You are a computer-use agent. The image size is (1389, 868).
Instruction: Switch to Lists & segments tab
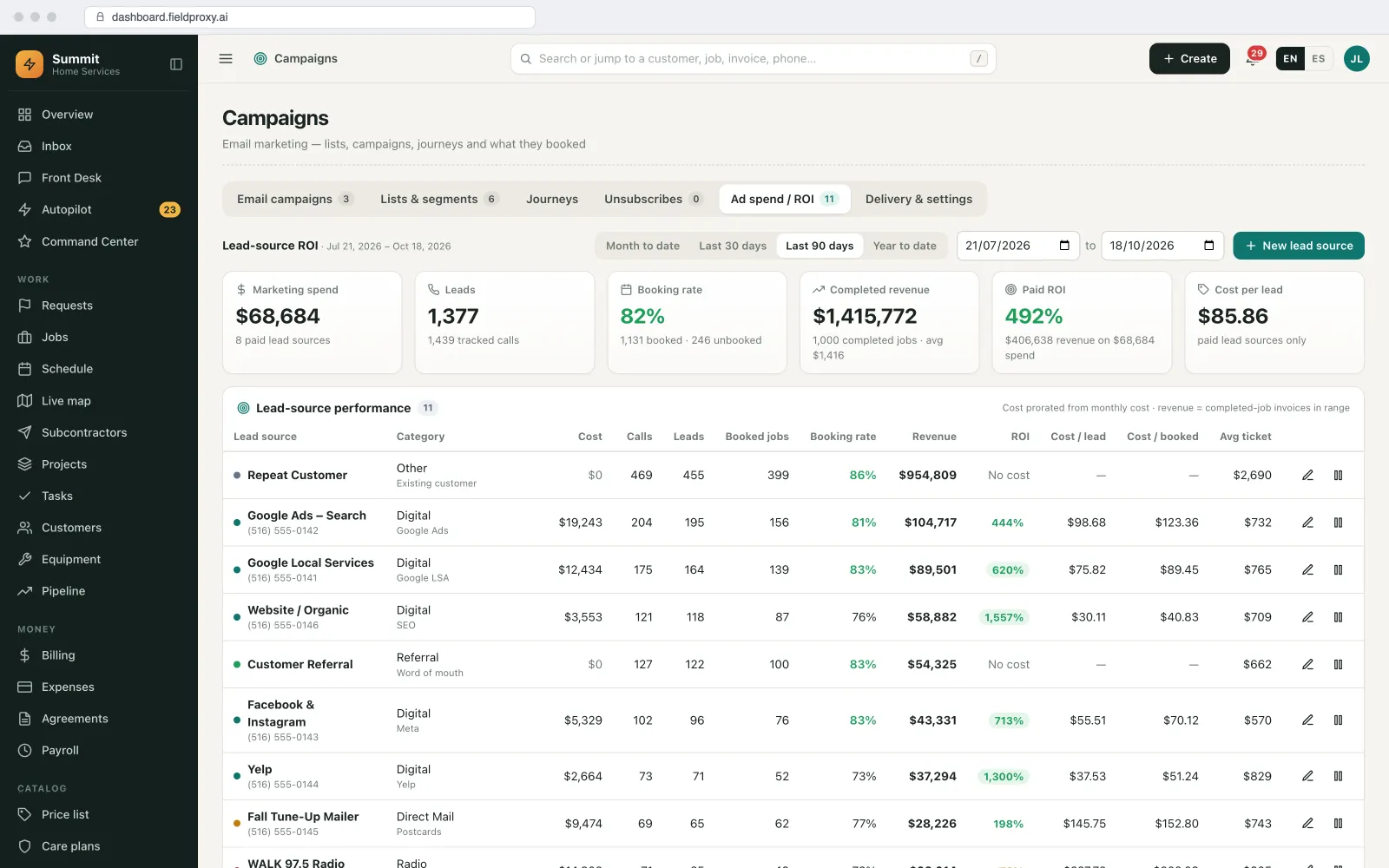(x=439, y=200)
